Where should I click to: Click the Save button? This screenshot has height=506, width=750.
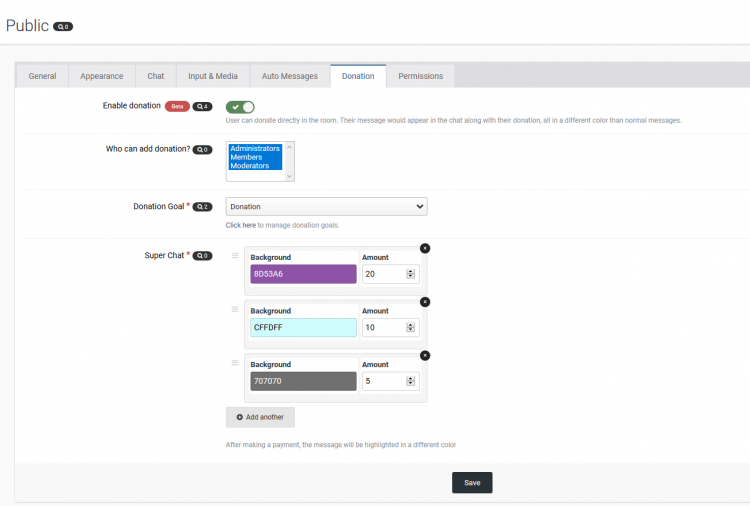click(472, 483)
